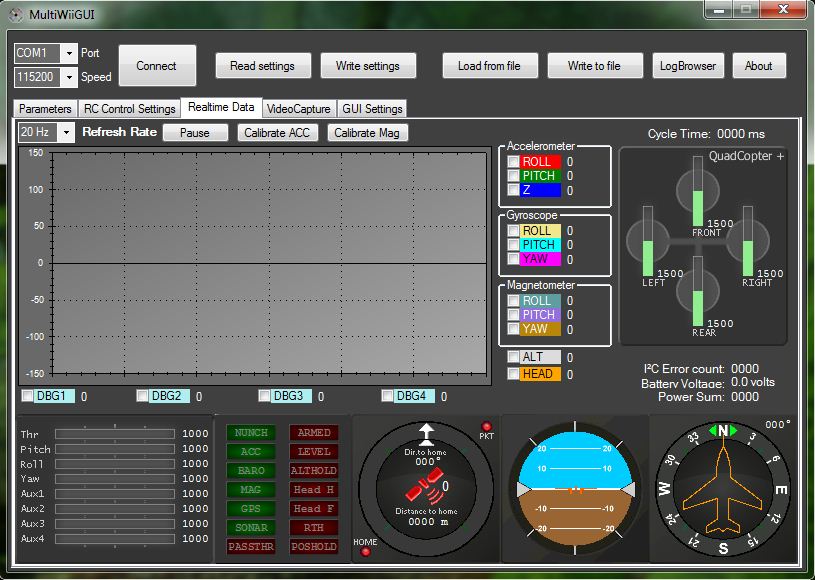
Task: Click Write to file button
Action: 595,65
